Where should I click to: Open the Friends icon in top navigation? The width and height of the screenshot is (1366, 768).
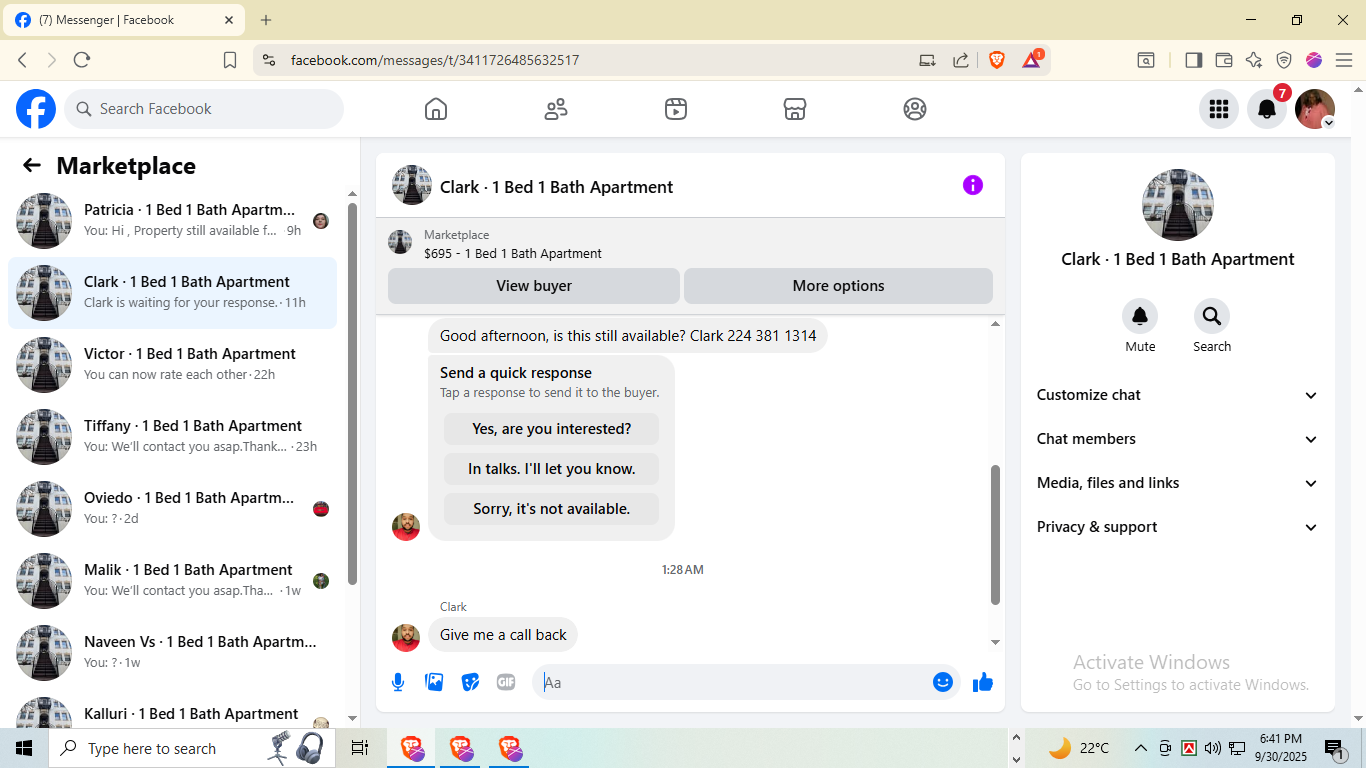[x=556, y=109]
